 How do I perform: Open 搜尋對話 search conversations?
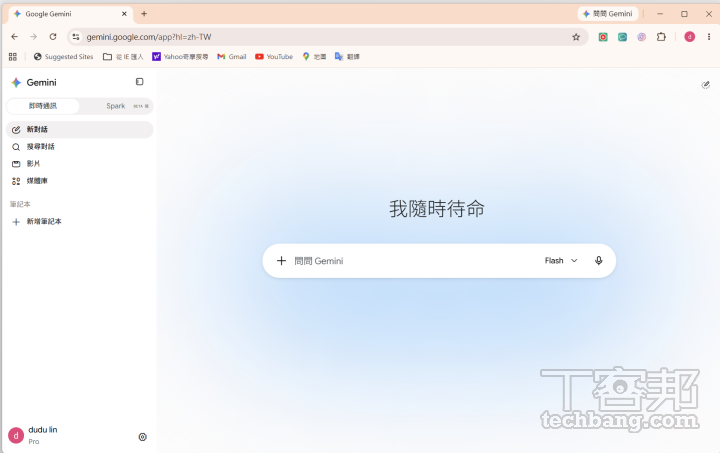point(79,147)
